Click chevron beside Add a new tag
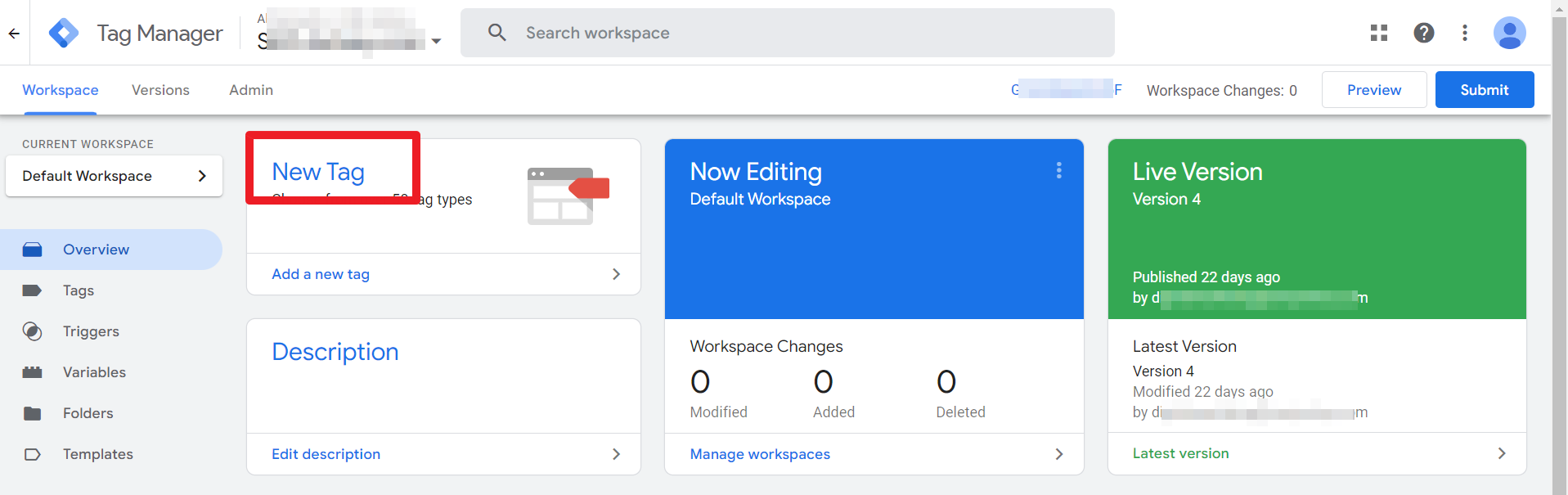 pos(616,274)
